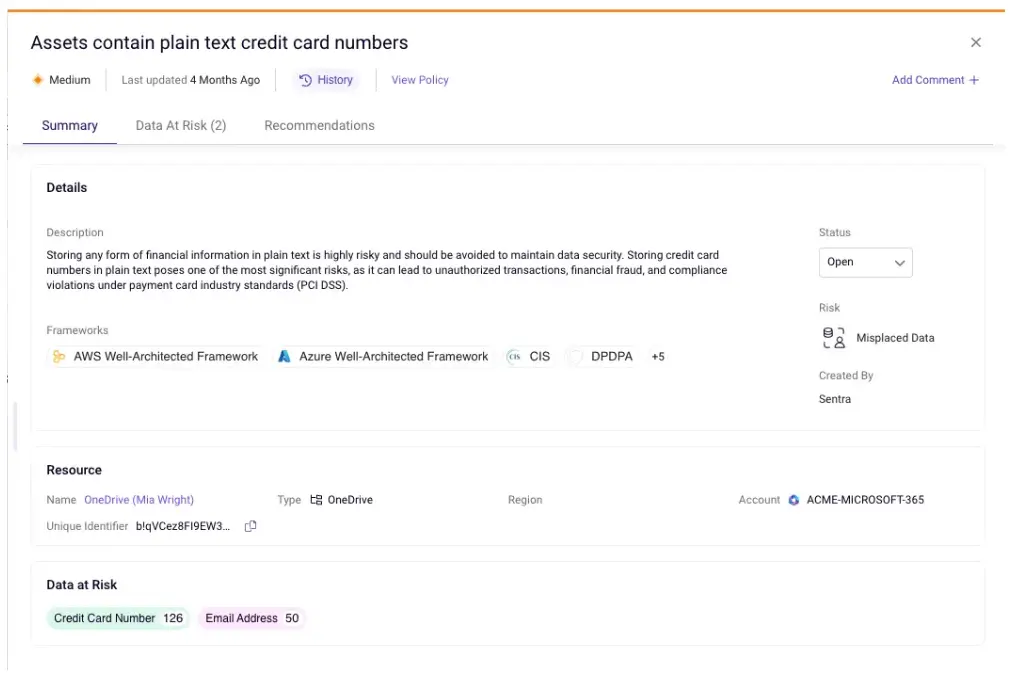Screen dimensions: 1014x690
Task: Click the OneDrive (Mia Wright) resource link
Action: (x=139, y=499)
